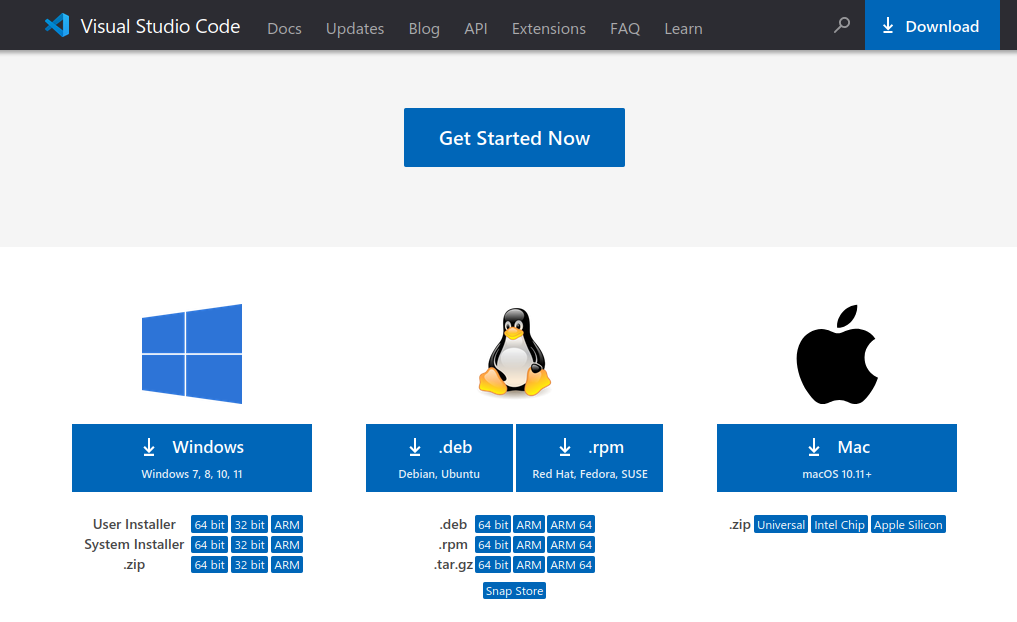
Task: Download the Mac macOS 10.11+ build
Action: tap(837, 458)
